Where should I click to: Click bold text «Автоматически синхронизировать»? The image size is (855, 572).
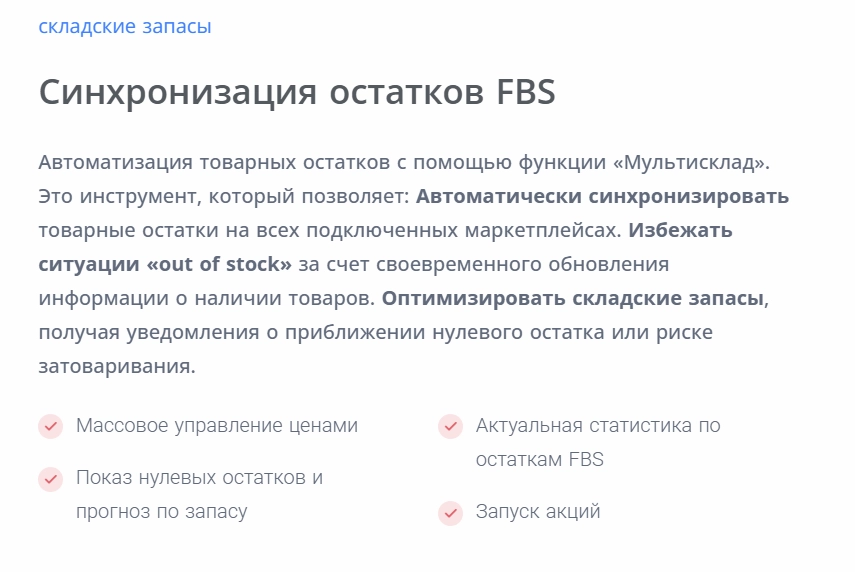(602, 196)
